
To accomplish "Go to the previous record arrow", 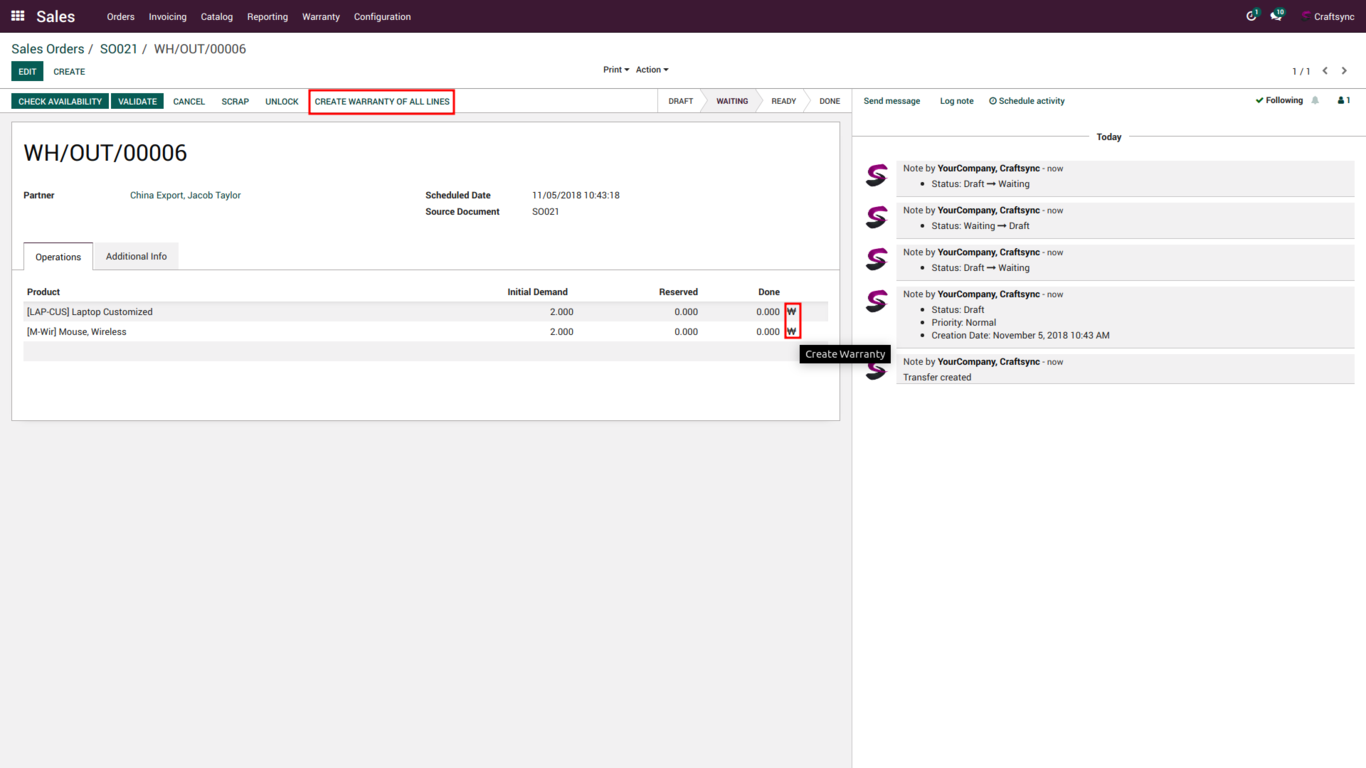I will pyautogui.click(x=1325, y=71).
